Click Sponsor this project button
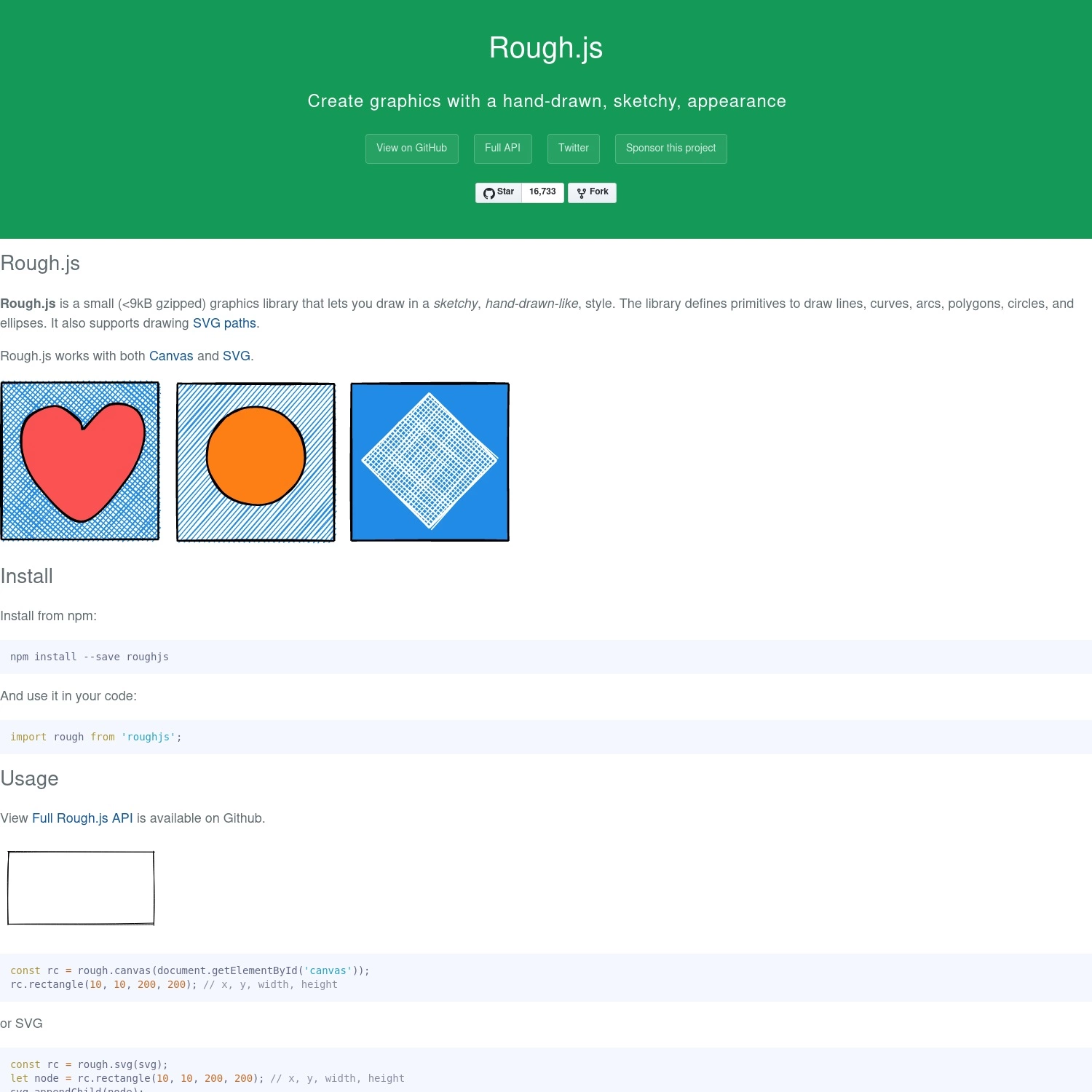The image size is (1092, 1092). coord(671,149)
